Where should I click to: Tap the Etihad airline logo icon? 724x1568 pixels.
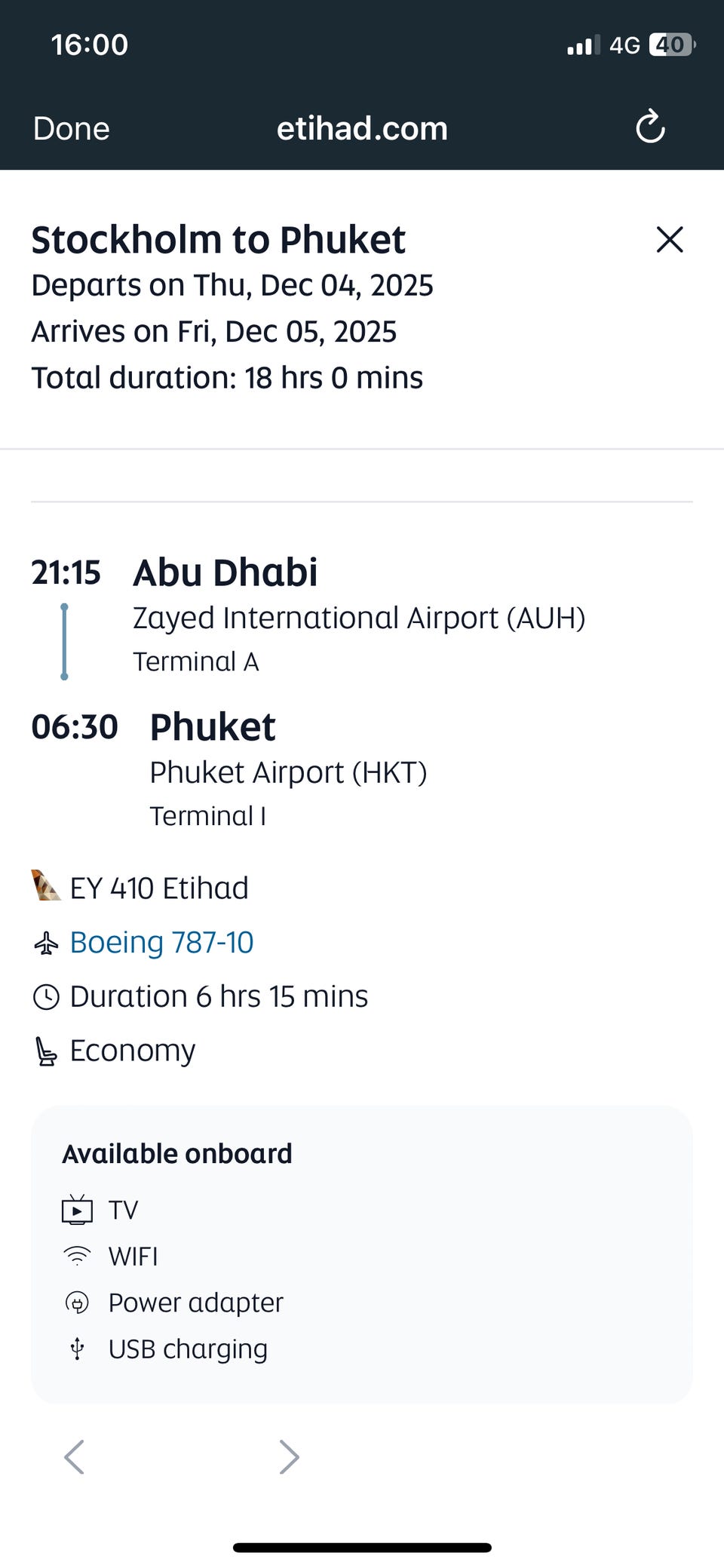click(46, 886)
